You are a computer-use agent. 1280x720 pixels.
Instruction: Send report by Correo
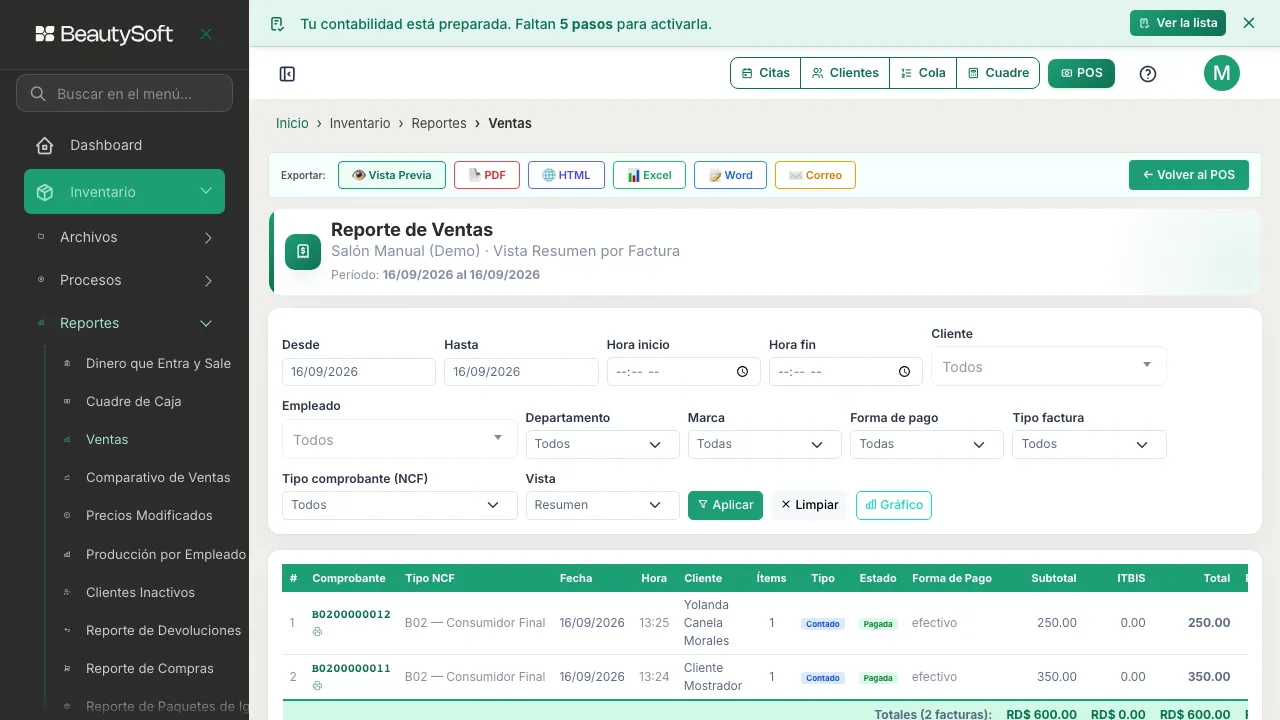(x=815, y=175)
